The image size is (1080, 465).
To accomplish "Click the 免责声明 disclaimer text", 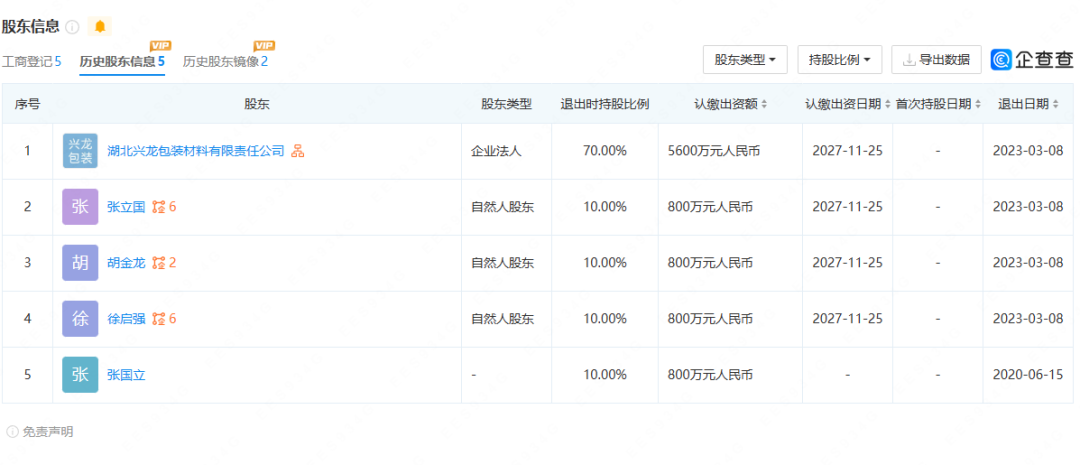I will 47,432.
